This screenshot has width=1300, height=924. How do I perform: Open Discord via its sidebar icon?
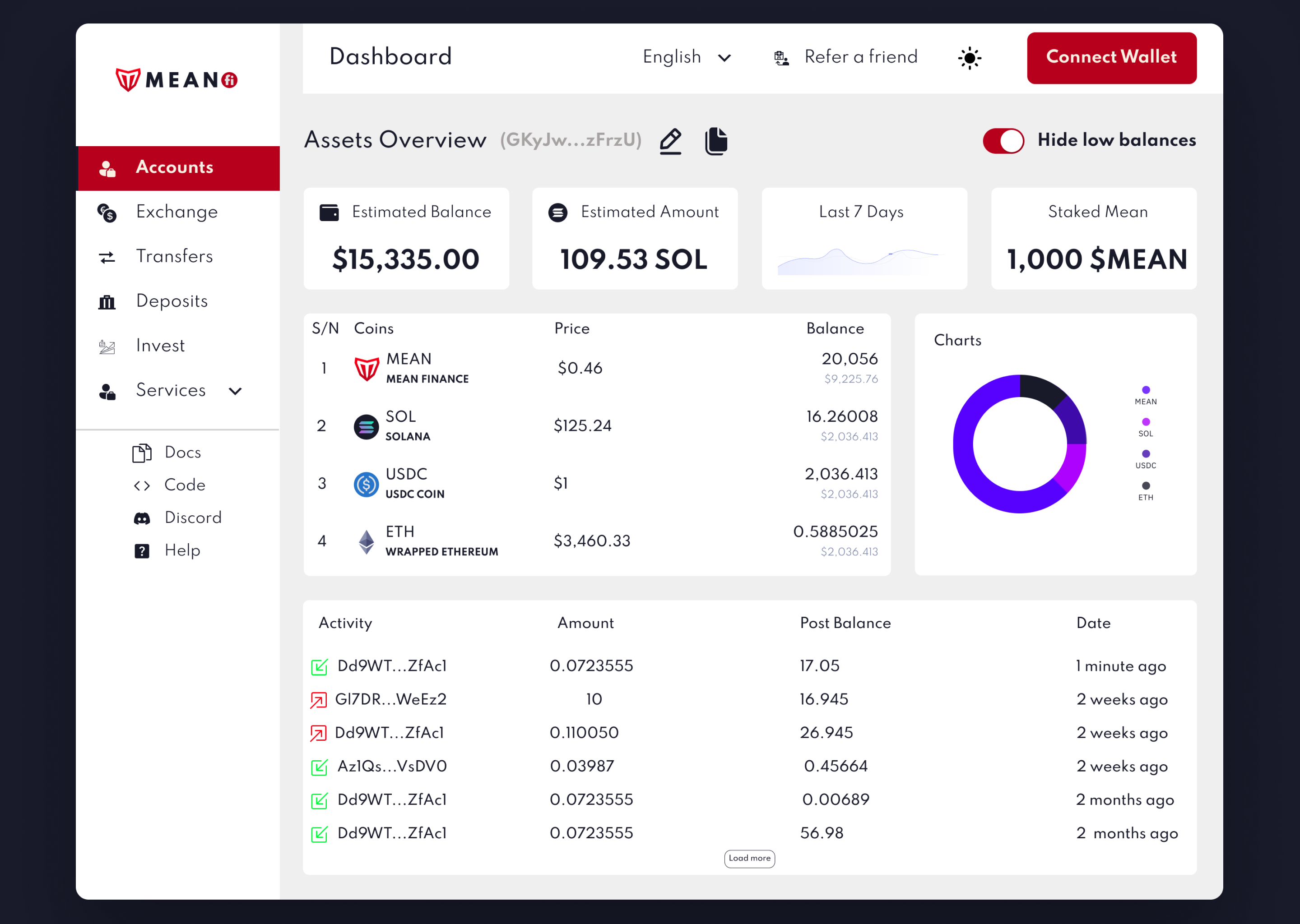click(142, 518)
